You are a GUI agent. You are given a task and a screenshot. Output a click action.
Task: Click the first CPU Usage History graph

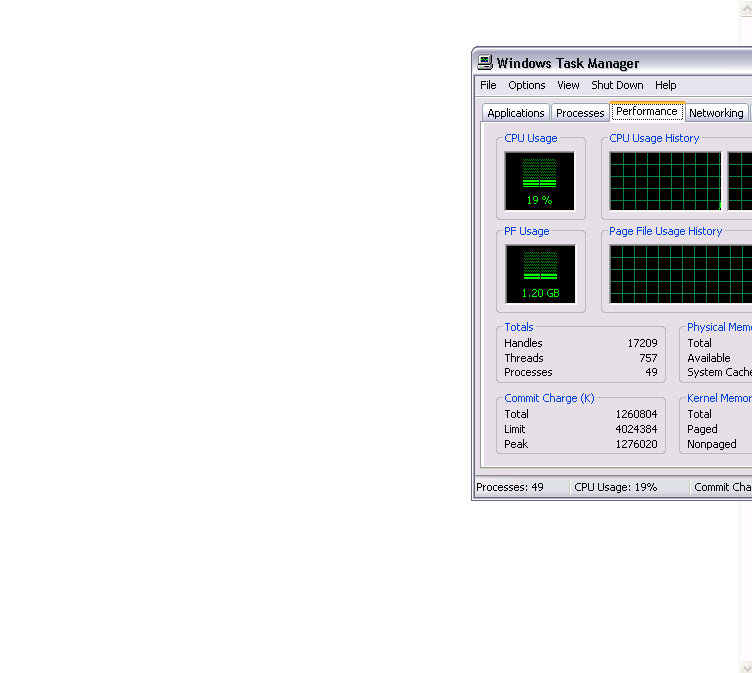click(665, 181)
